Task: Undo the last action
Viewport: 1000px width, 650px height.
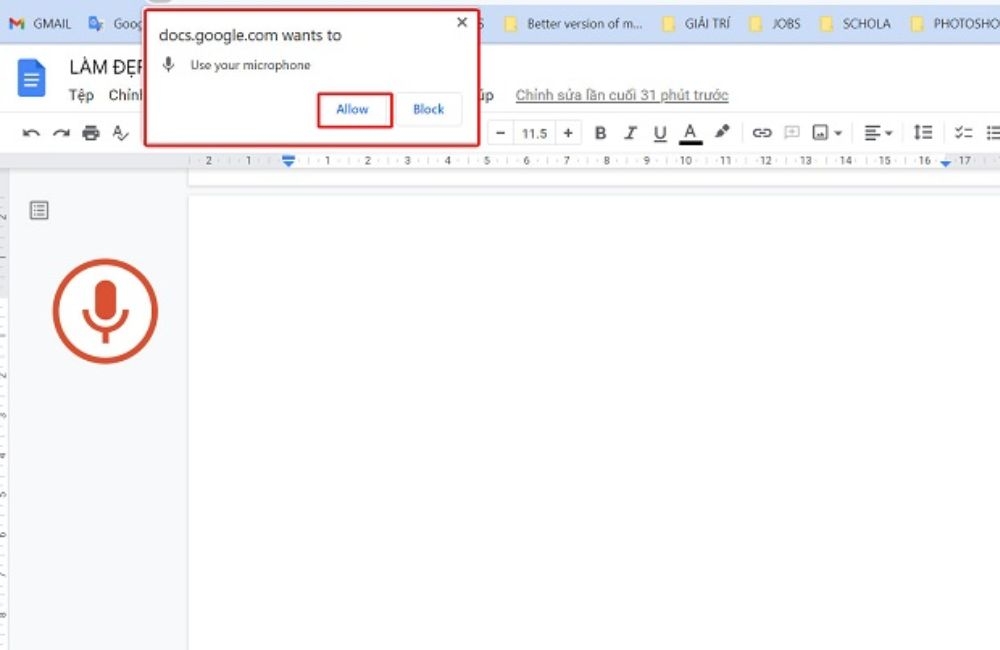Action: 31,133
